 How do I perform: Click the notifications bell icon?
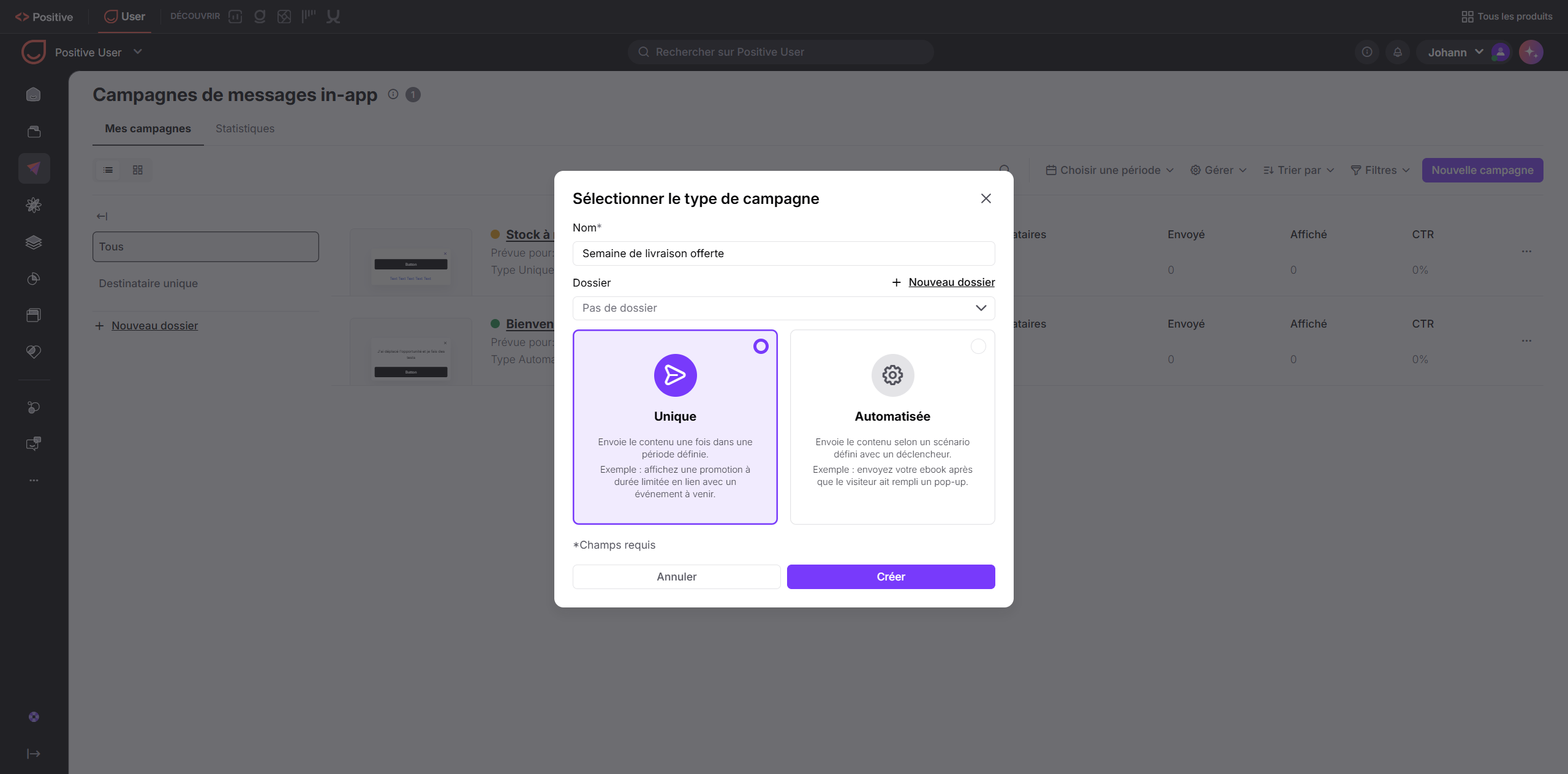[x=1398, y=52]
